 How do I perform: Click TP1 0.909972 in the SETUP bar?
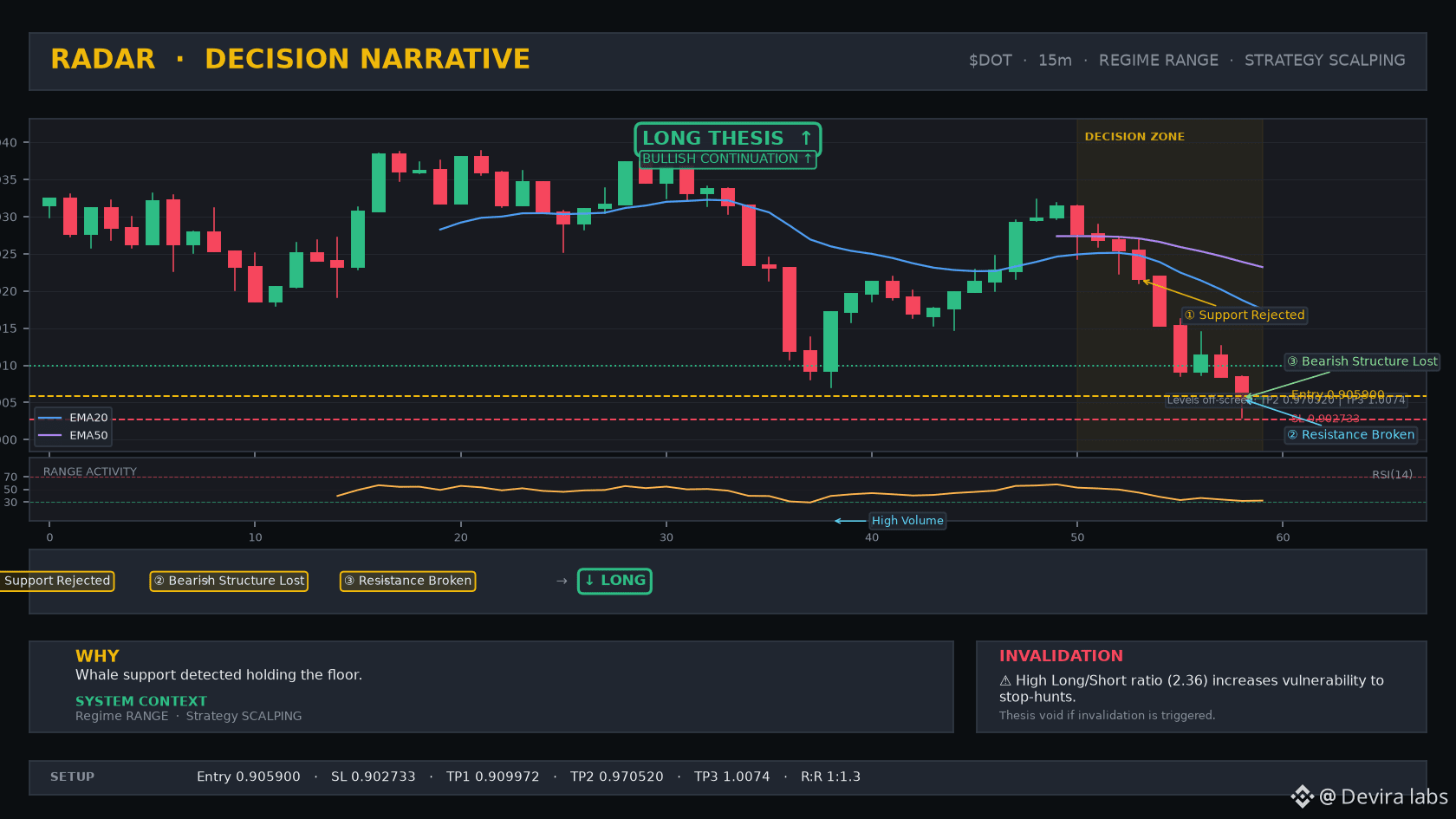tap(492, 777)
